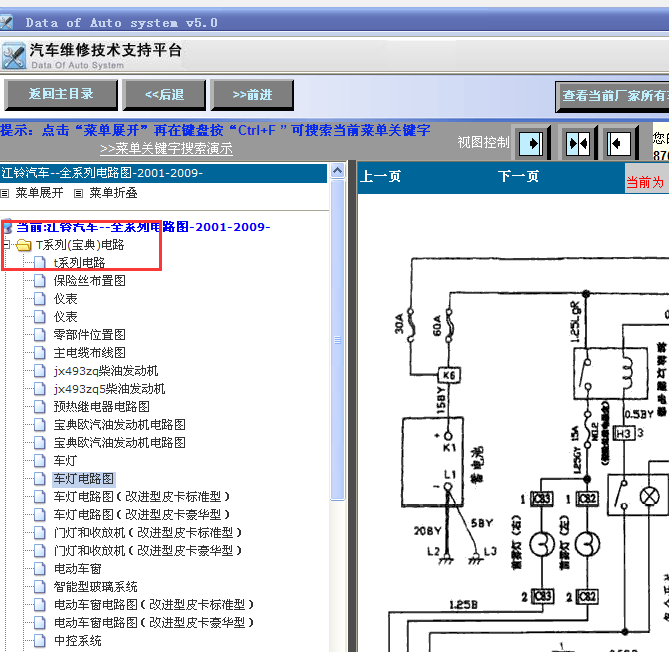Expand all menus with 菜单展开
The height and width of the screenshot is (652, 669).
39,193
